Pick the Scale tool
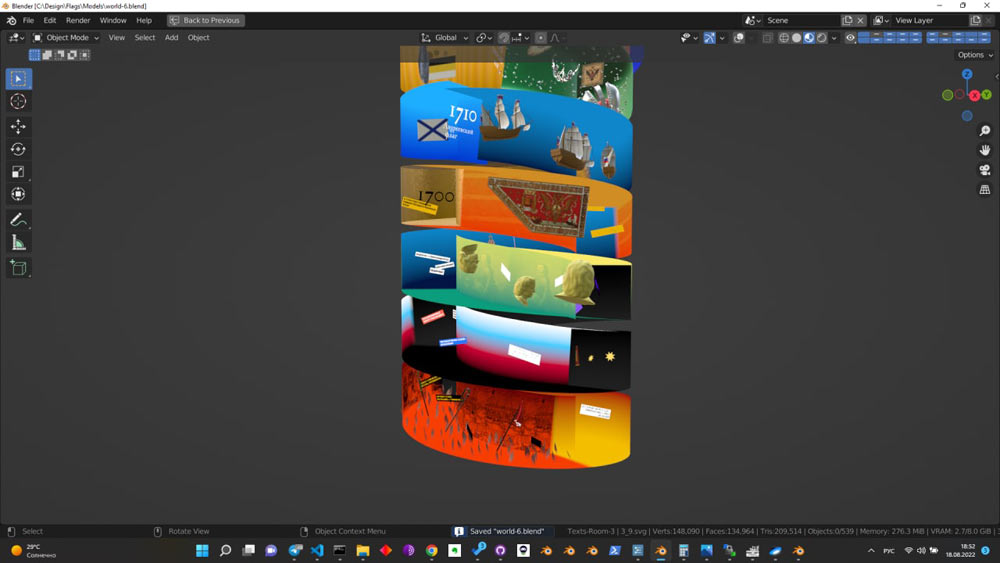Image resolution: width=1000 pixels, height=563 pixels. 18,172
